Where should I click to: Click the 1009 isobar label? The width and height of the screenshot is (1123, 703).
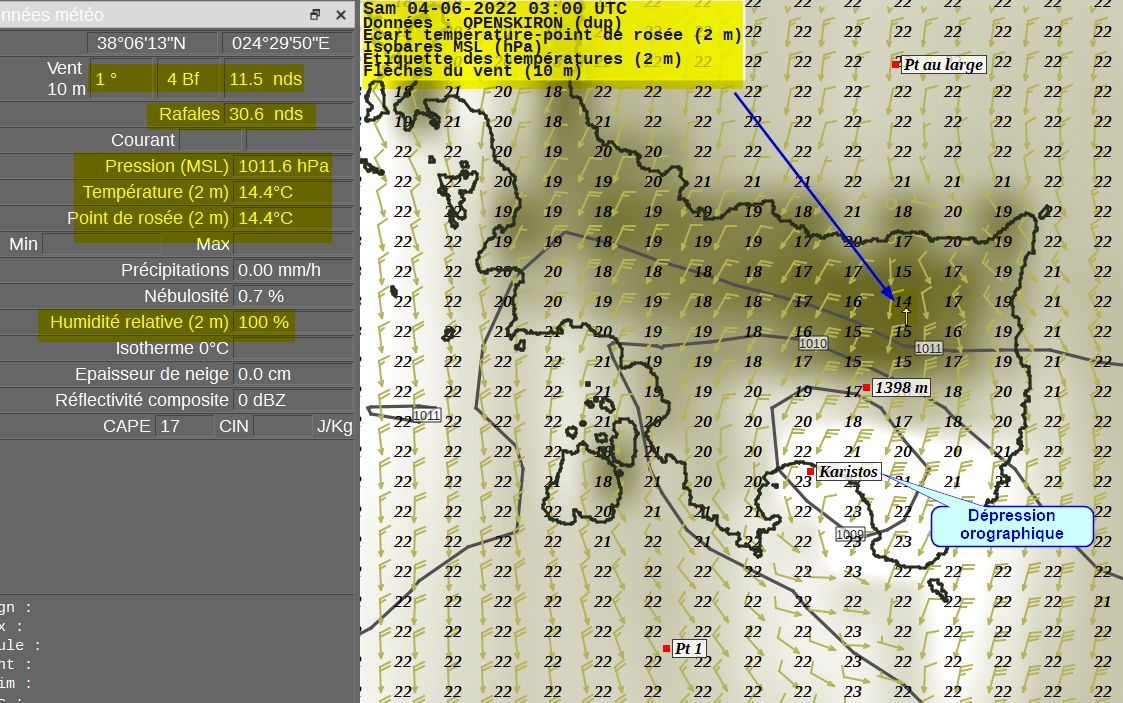click(849, 535)
